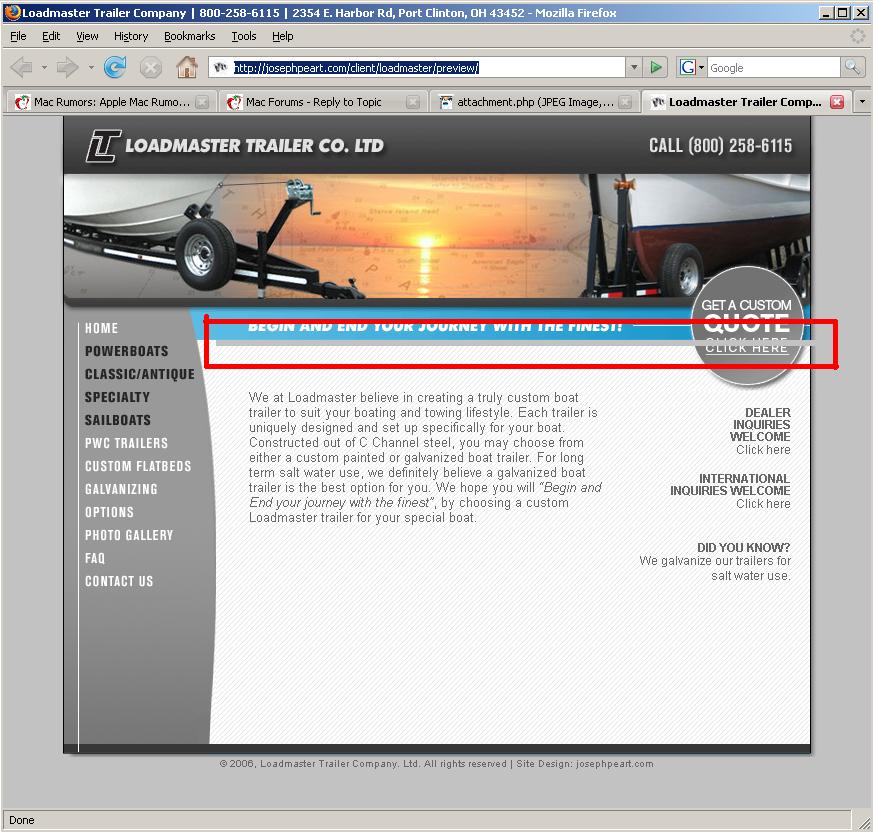Click the site favicon in the address bar
The image size is (873, 832).
pyautogui.click(x=220, y=67)
